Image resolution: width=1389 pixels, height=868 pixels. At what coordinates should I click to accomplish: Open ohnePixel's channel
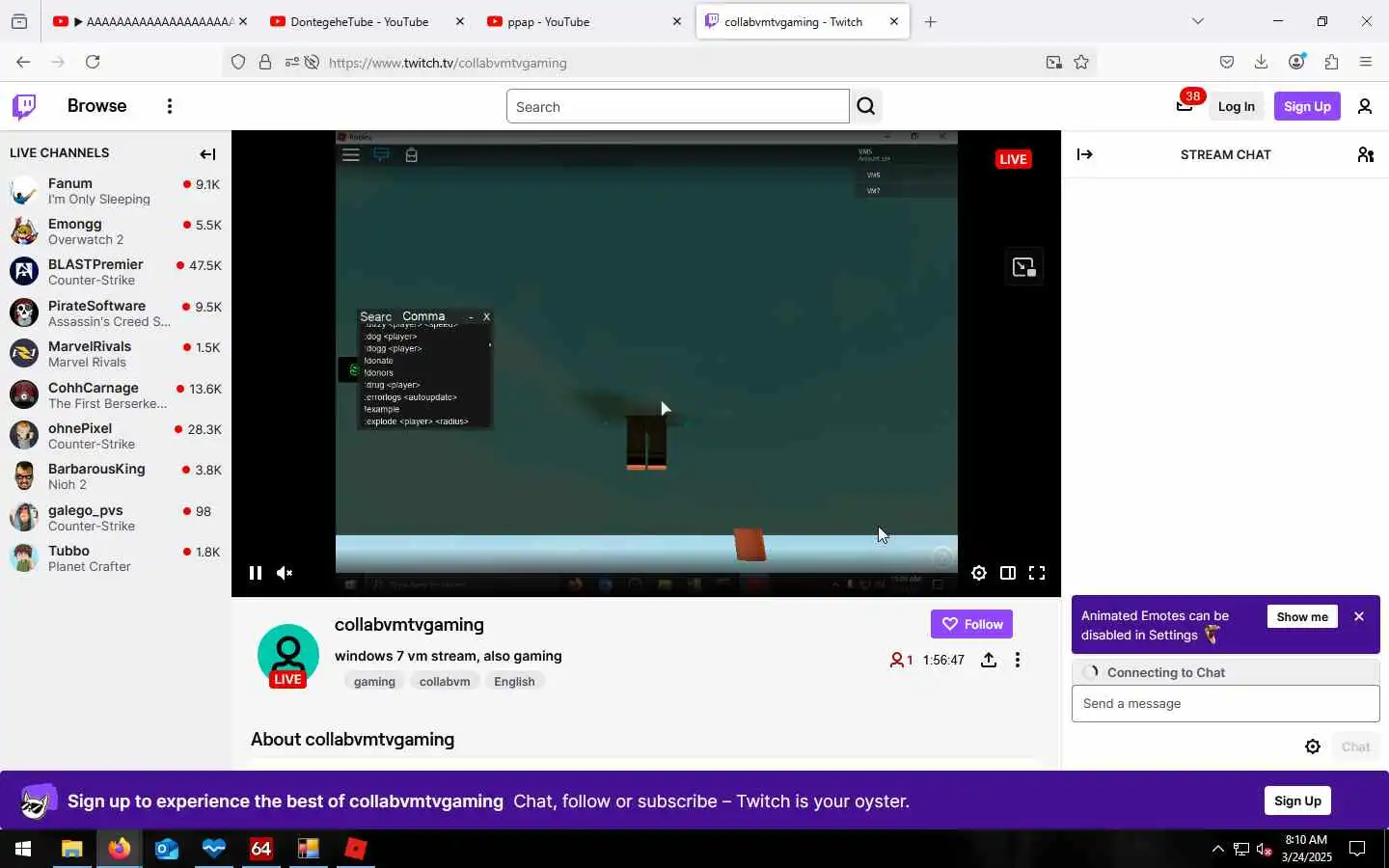click(x=116, y=436)
